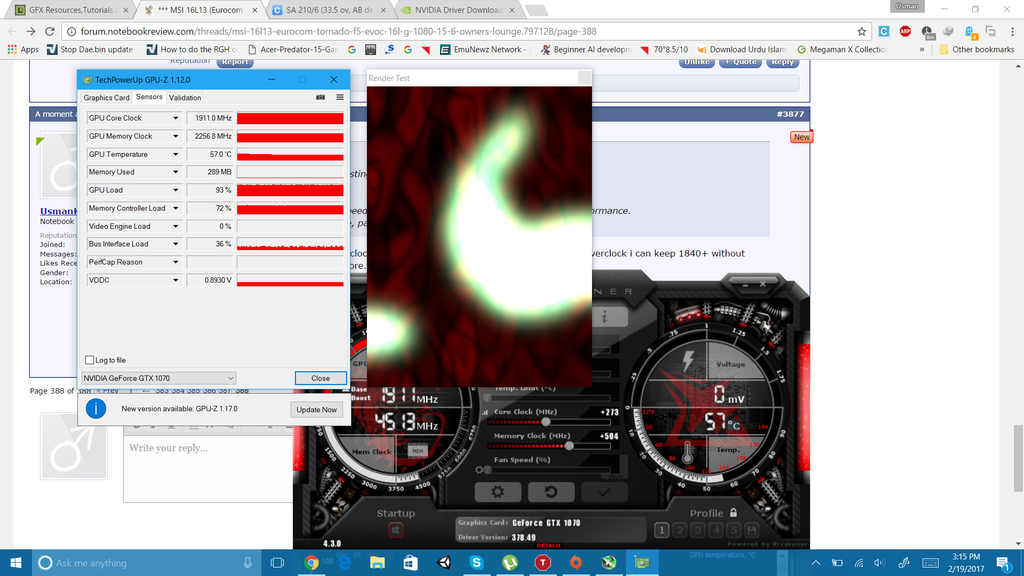Select Afterburner profile slot 1

pyautogui.click(x=662, y=530)
